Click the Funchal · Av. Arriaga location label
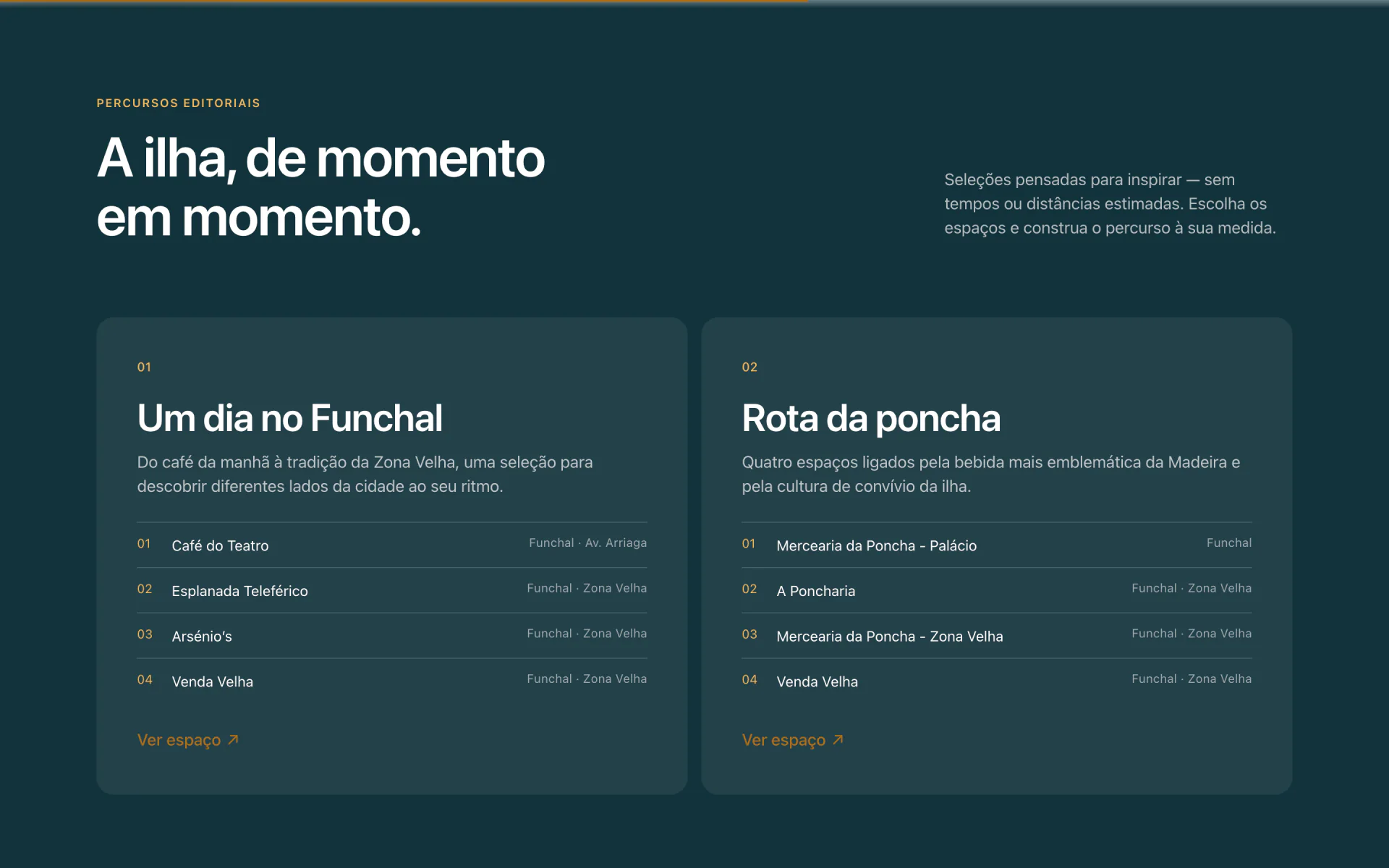The width and height of the screenshot is (1389, 868). [x=587, y=542]
